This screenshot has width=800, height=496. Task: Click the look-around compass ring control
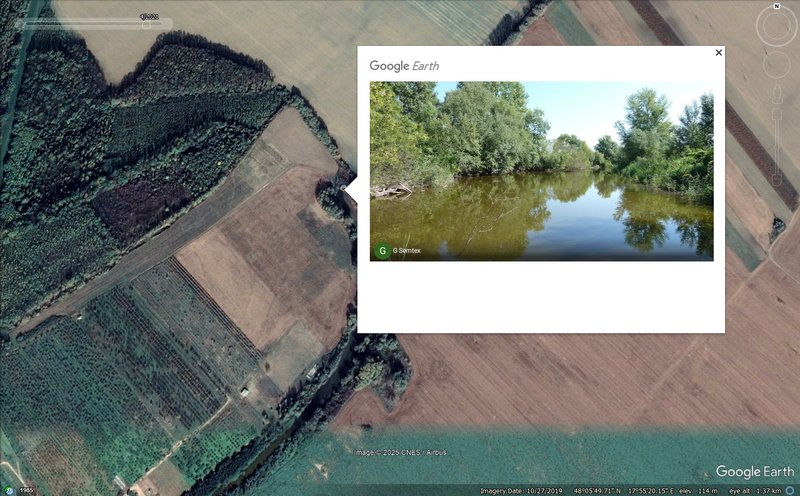[777, 28]
